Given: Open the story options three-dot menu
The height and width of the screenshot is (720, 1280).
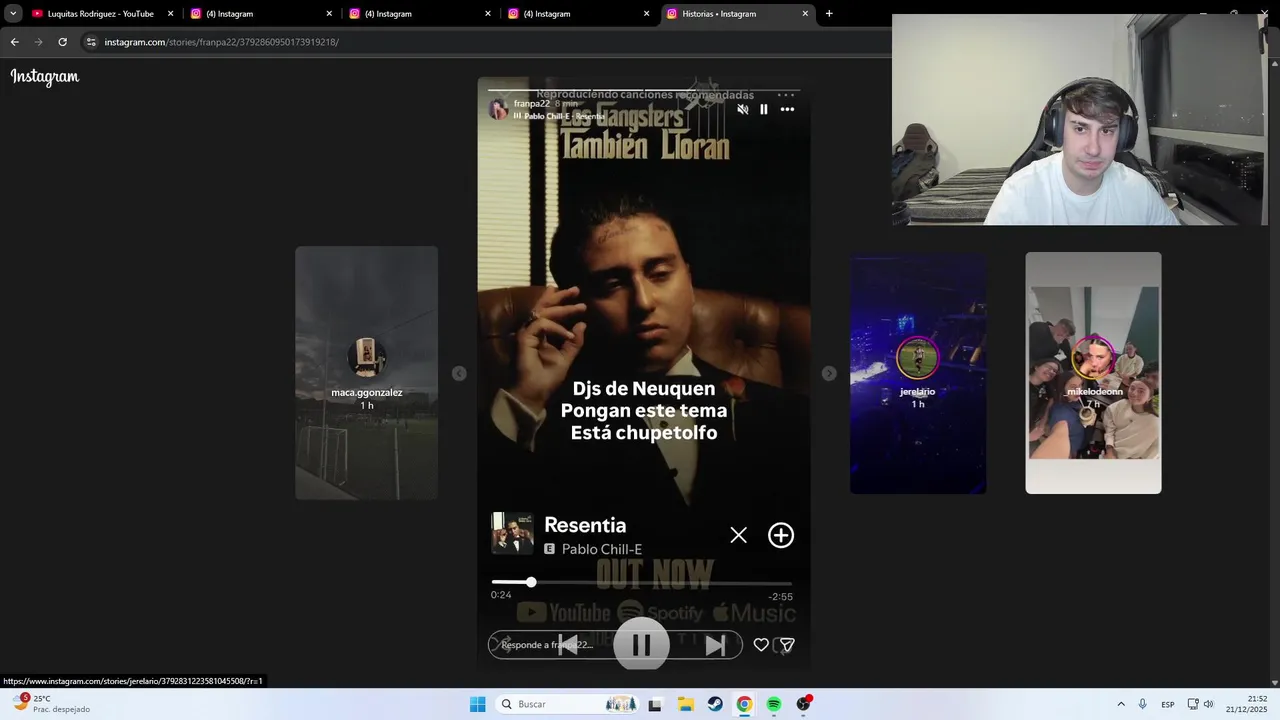Looking at the screenshot, I should coord(787,109).
